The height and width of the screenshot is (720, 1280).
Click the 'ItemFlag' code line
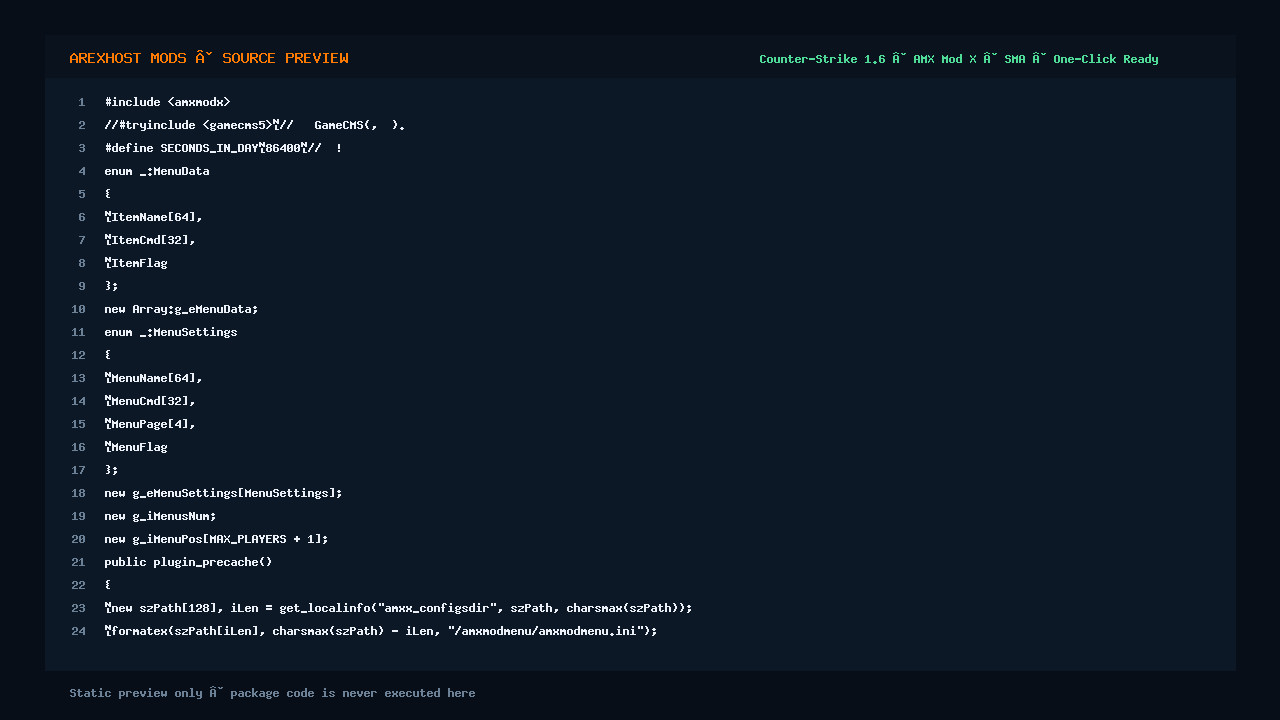136,263
